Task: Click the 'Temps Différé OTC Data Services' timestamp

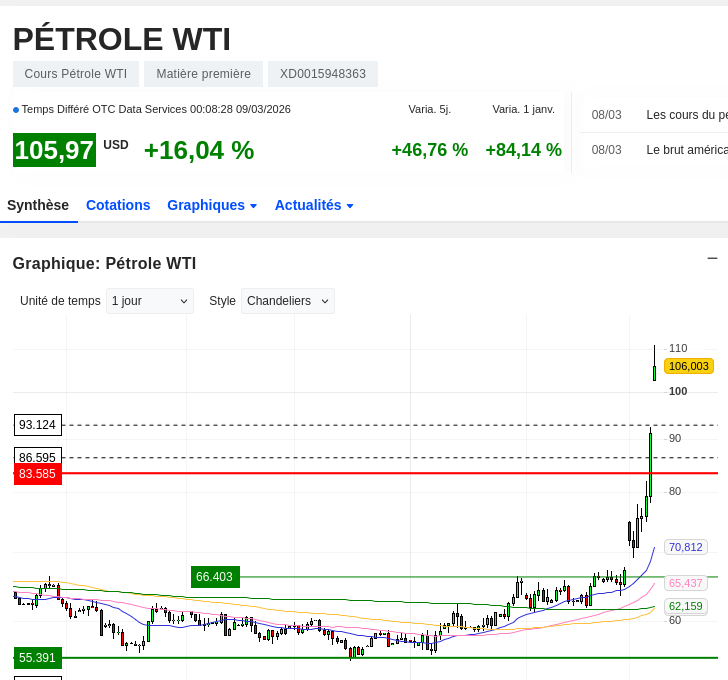Action: coord(156,109)
